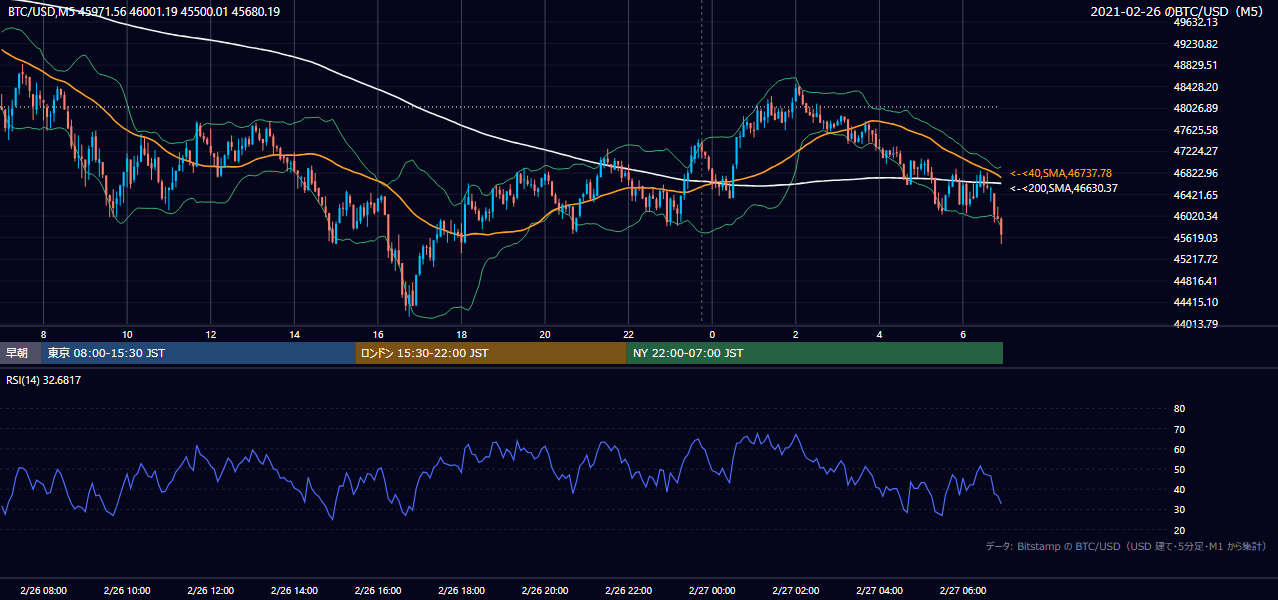Click bottom time label 2/26 22:00
The image size is (1278, 600).
(x=628, y=591)
